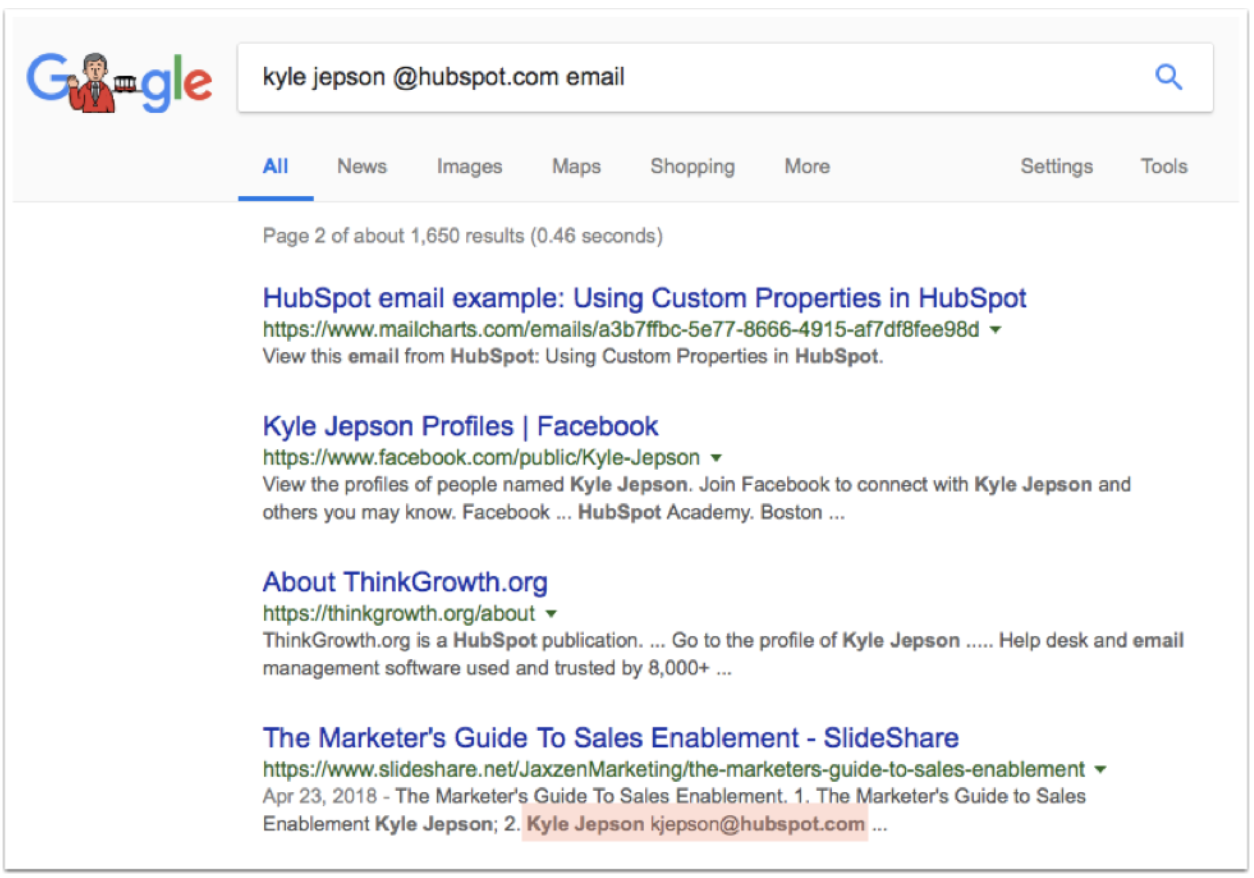Switch to the News tab
Image resolution: width=1254 pixels, height=878 pixels.
click(362, 167)
